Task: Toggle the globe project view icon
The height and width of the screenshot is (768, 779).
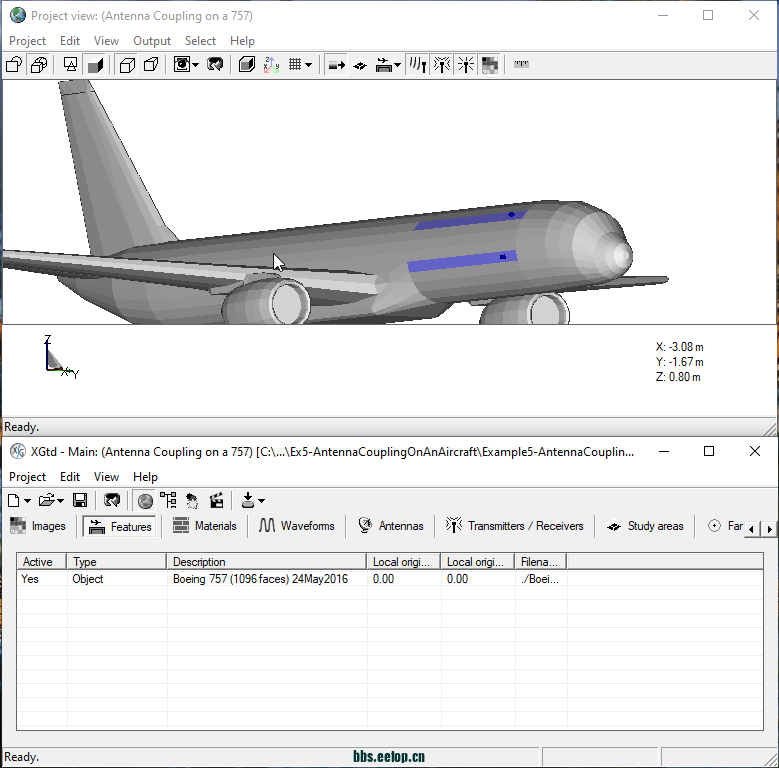Action: [145, 501]
